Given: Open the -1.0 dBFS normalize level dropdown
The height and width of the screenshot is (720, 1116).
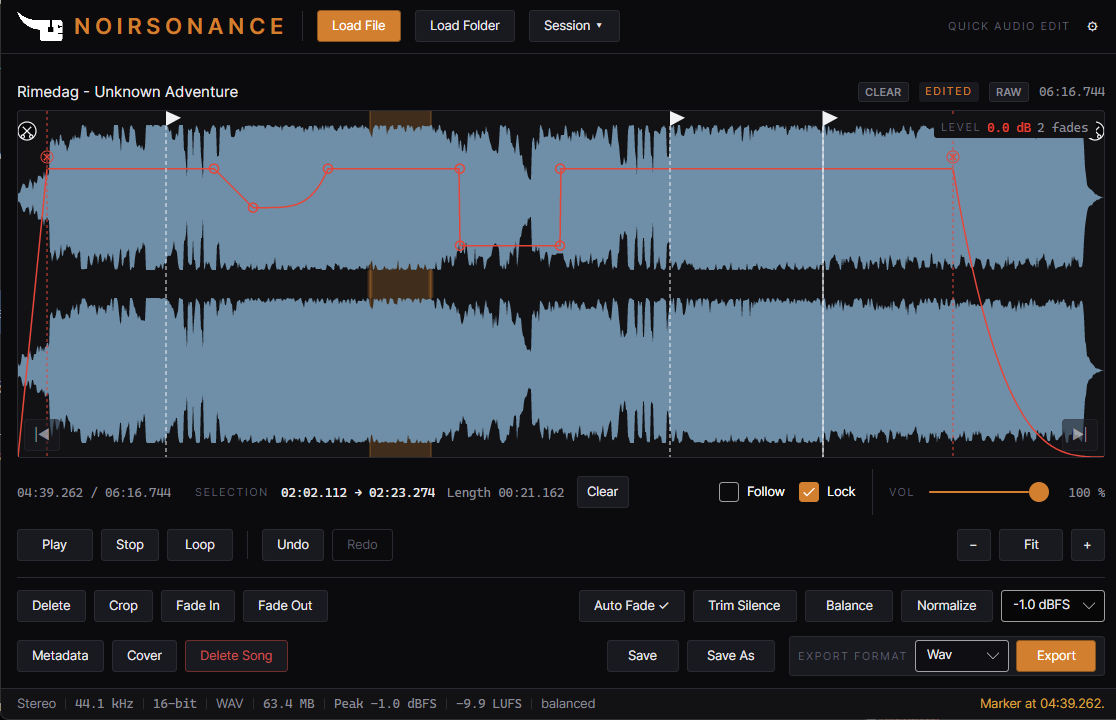Looking at the screenshot, I should click(1053, 605).
